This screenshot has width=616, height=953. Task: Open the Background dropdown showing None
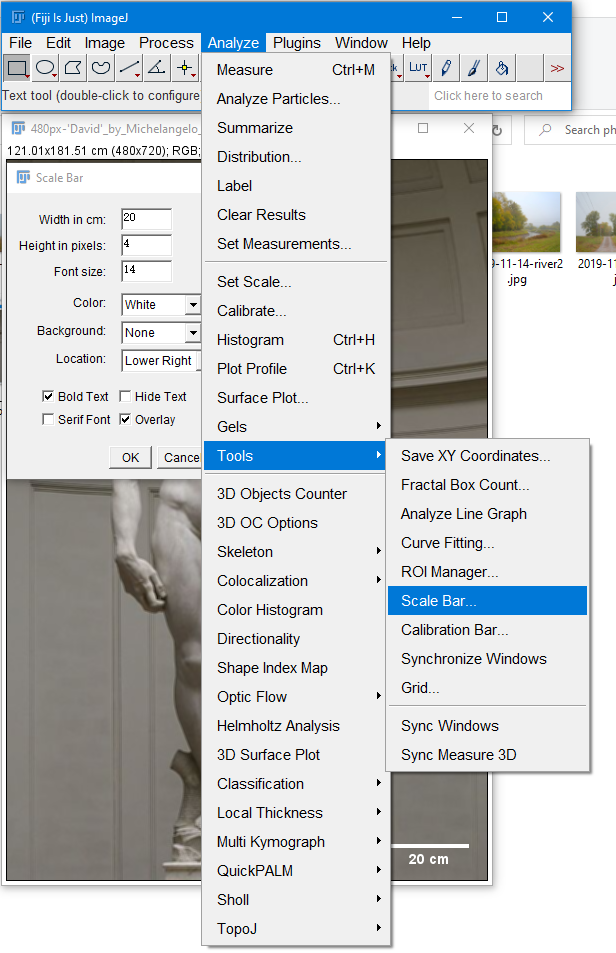[x=161, y=332]
